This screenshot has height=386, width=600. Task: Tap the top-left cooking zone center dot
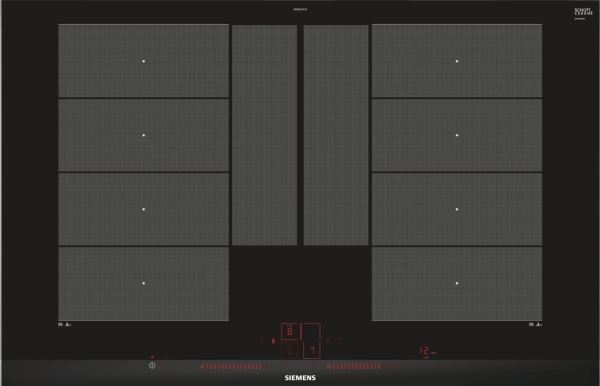point(143,61)
